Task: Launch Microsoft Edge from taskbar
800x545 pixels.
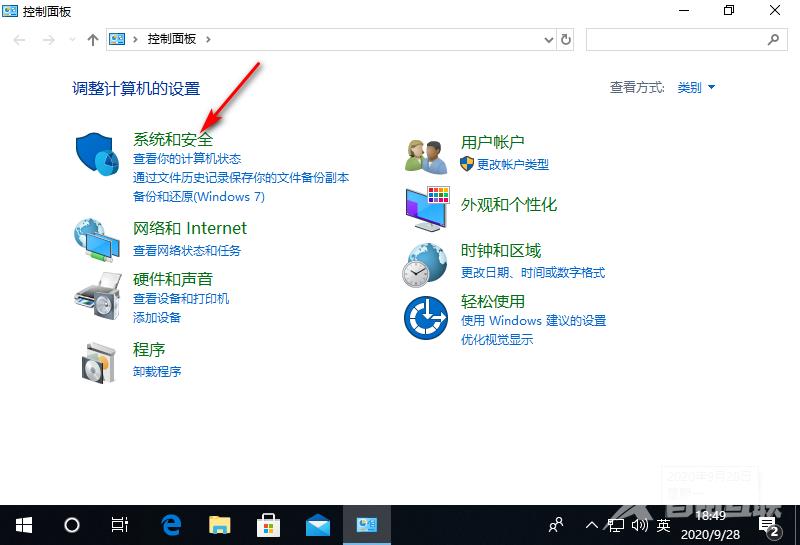Action: point(171,525)
